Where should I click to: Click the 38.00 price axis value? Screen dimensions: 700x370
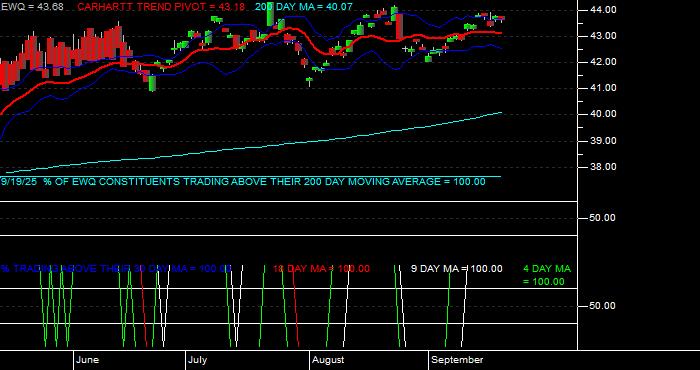(x=603, y=167)
